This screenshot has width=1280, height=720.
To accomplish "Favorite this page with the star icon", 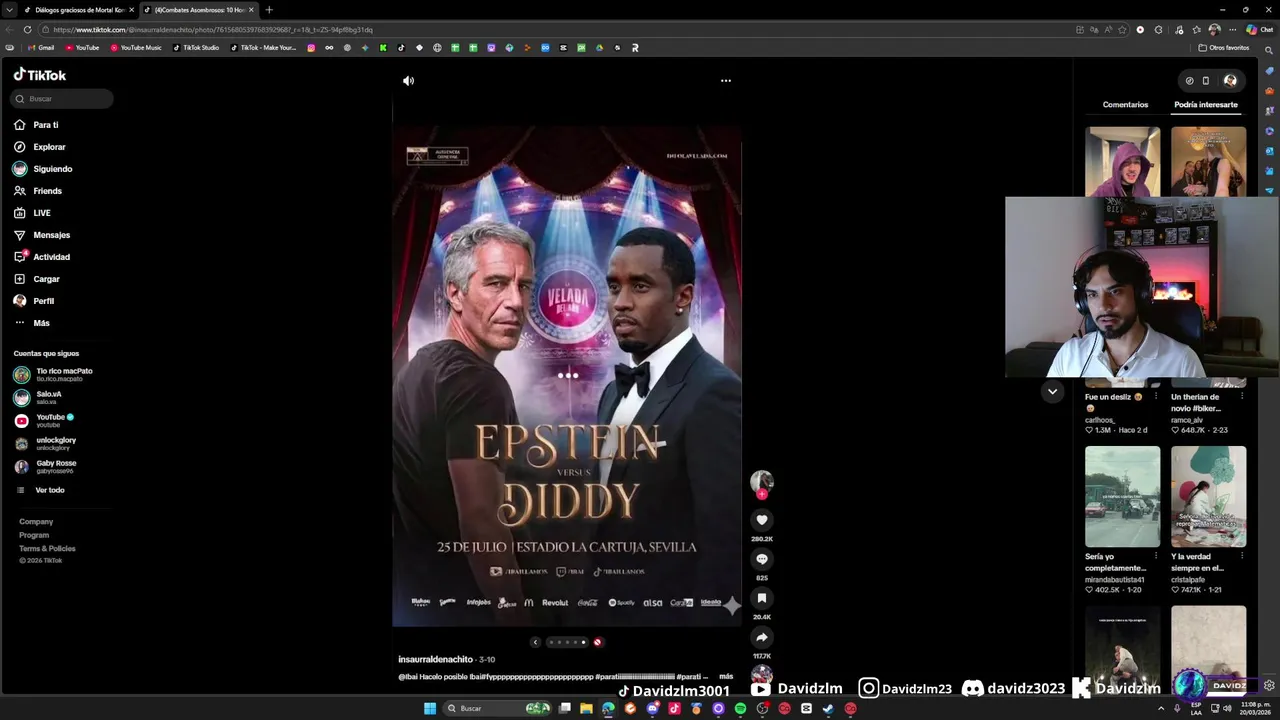I will coord(1124,30).
